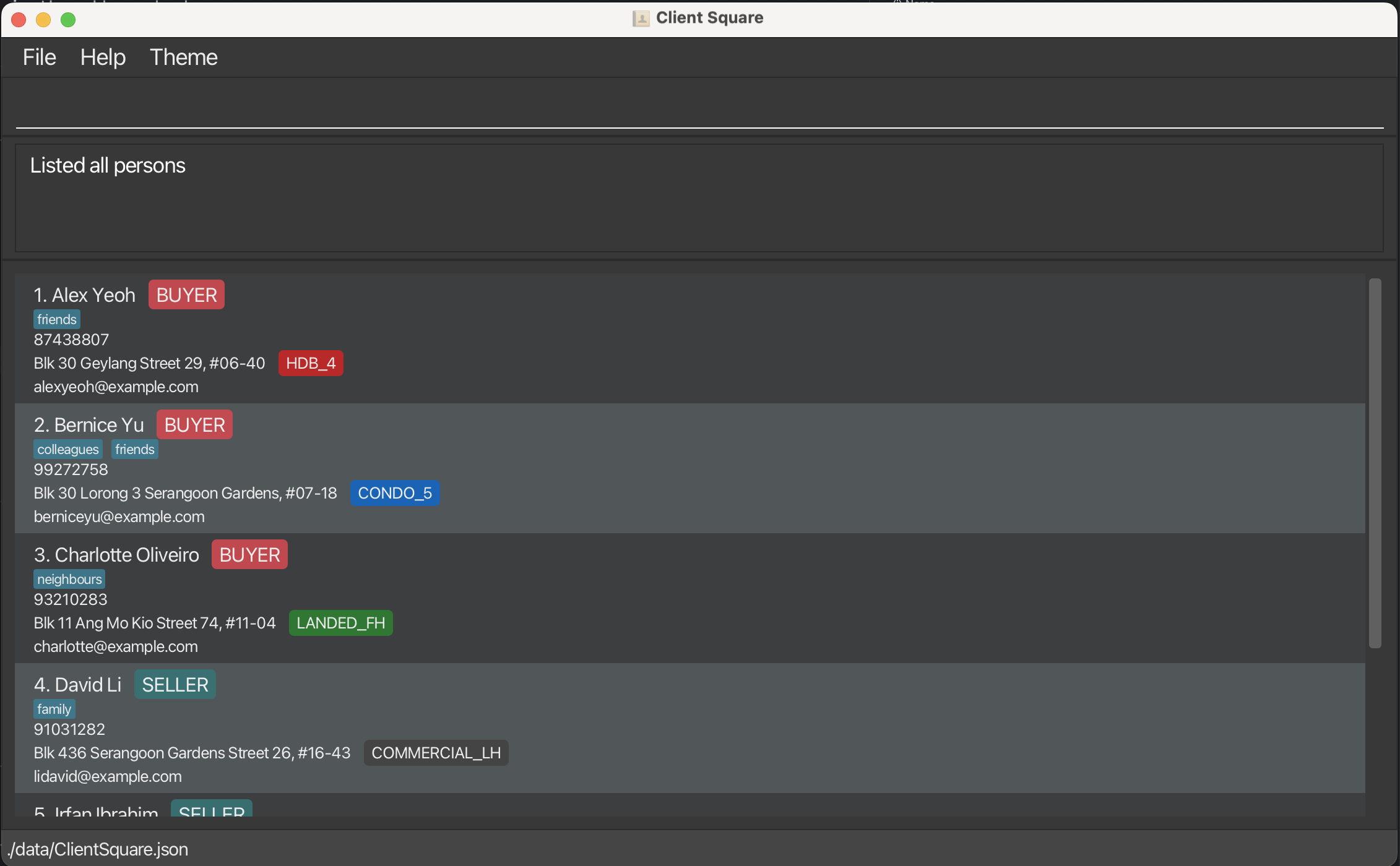Click the COMMERCIAL_LH property tag
The height and width of the screenshot is (866, 1400).
[436, 753]
